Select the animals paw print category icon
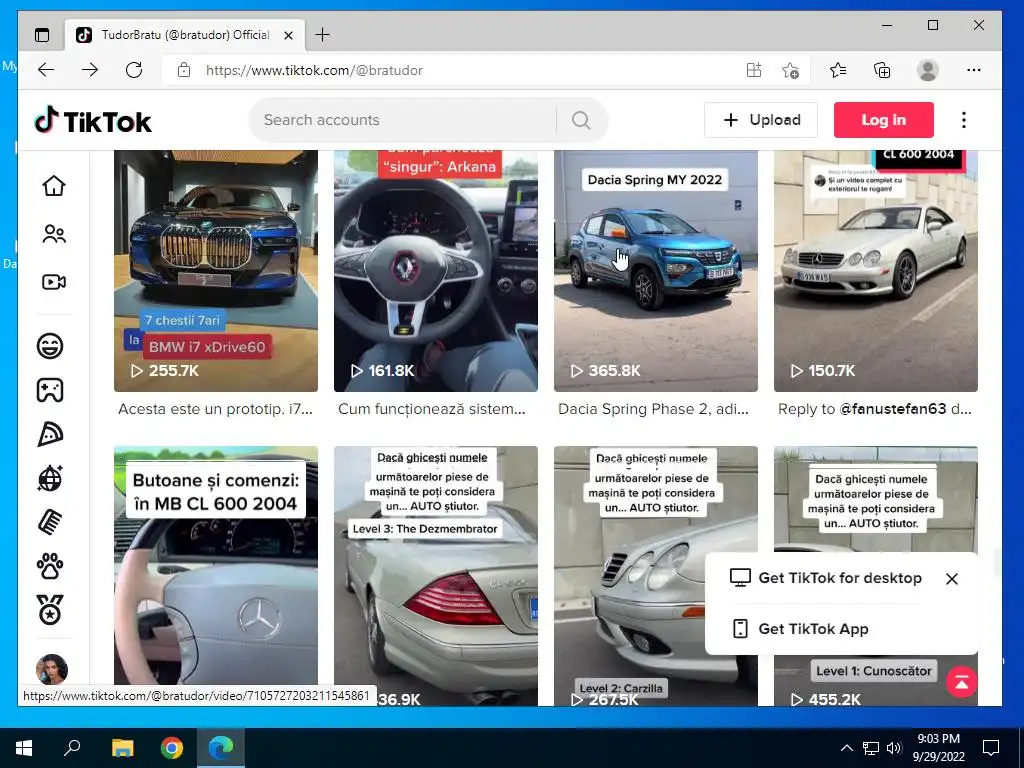This screenshot has height=768, width=1024. click(x=50, y=566)
